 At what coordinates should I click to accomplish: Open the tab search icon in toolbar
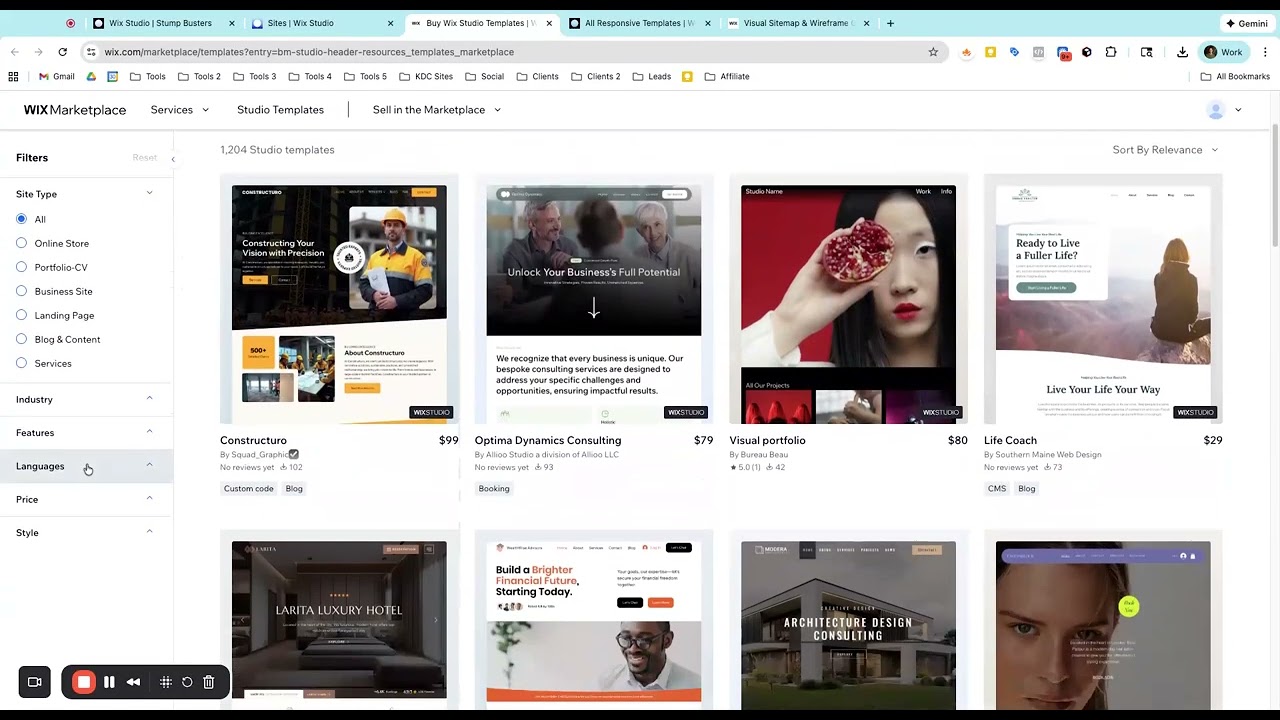(x=1147, y=52)
